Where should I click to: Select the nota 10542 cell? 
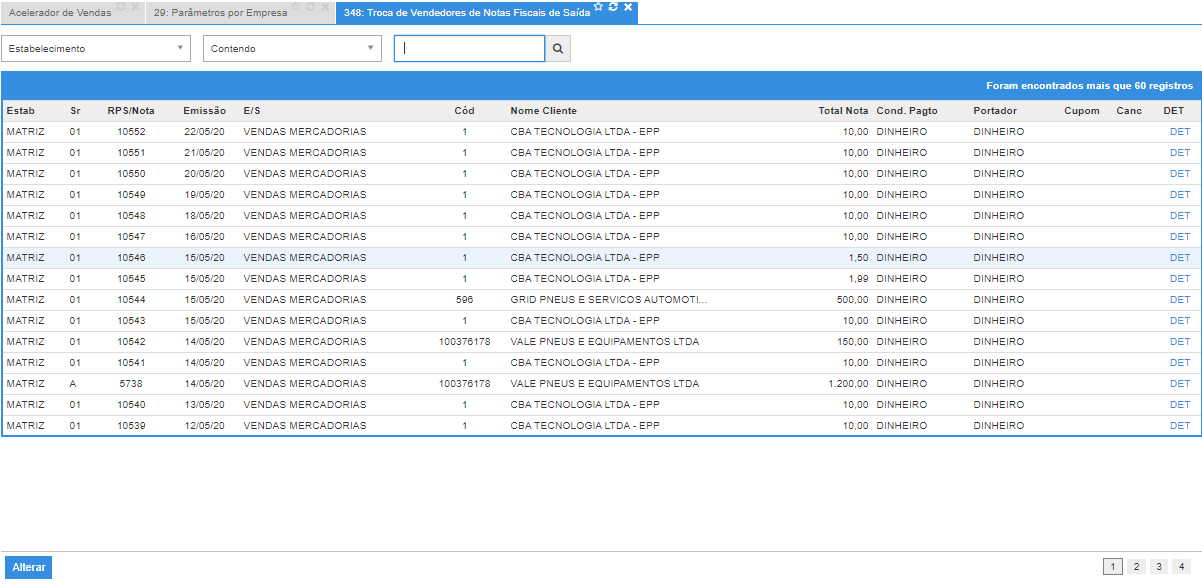tap(131, 342)
